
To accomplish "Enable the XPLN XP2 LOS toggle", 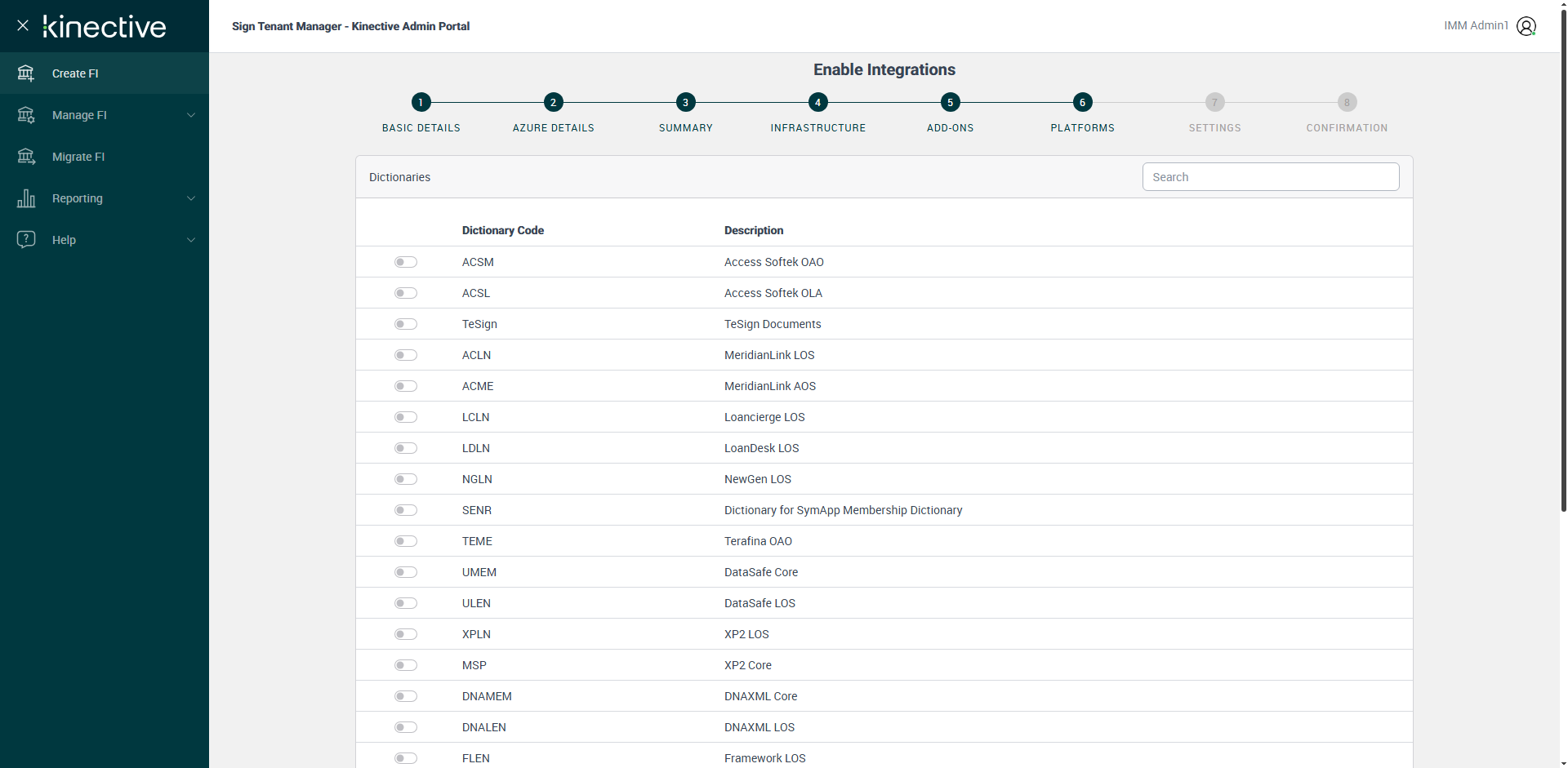I will click(x=406, y=634).
